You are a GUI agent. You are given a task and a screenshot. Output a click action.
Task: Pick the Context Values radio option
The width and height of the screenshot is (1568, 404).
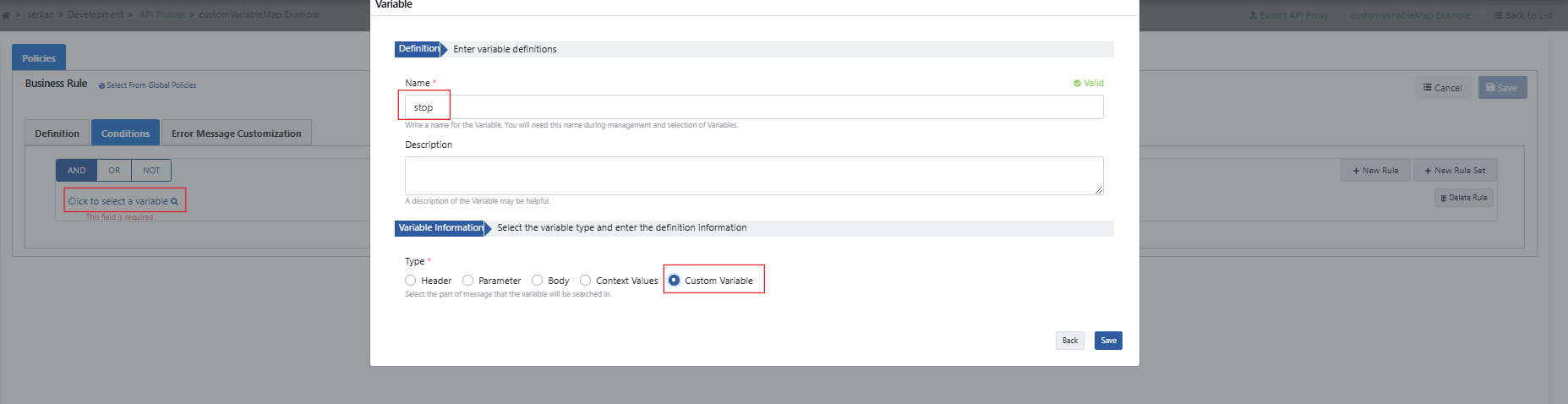[x=585, y=281]
